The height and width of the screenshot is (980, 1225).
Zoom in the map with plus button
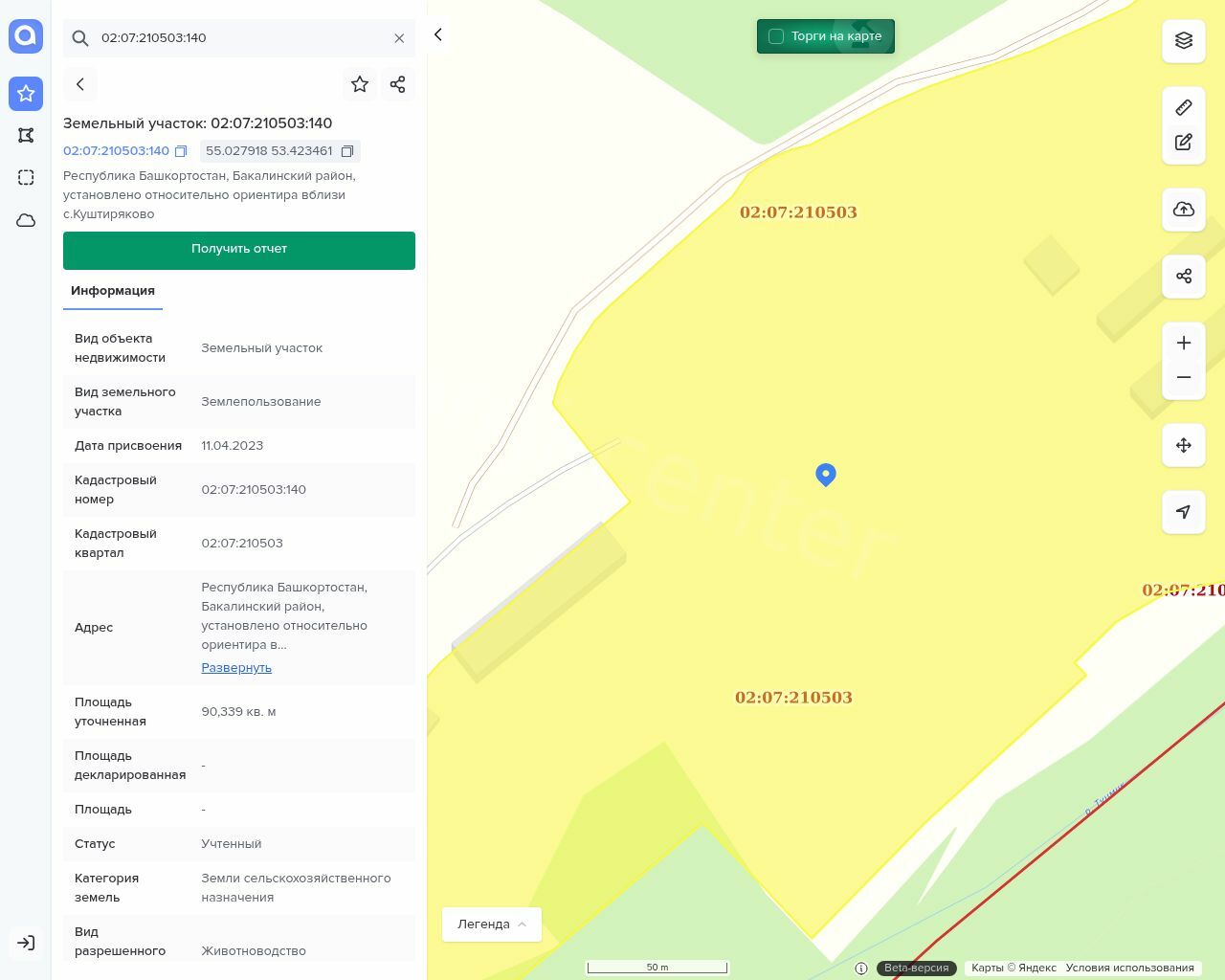tap(1184, 344)
